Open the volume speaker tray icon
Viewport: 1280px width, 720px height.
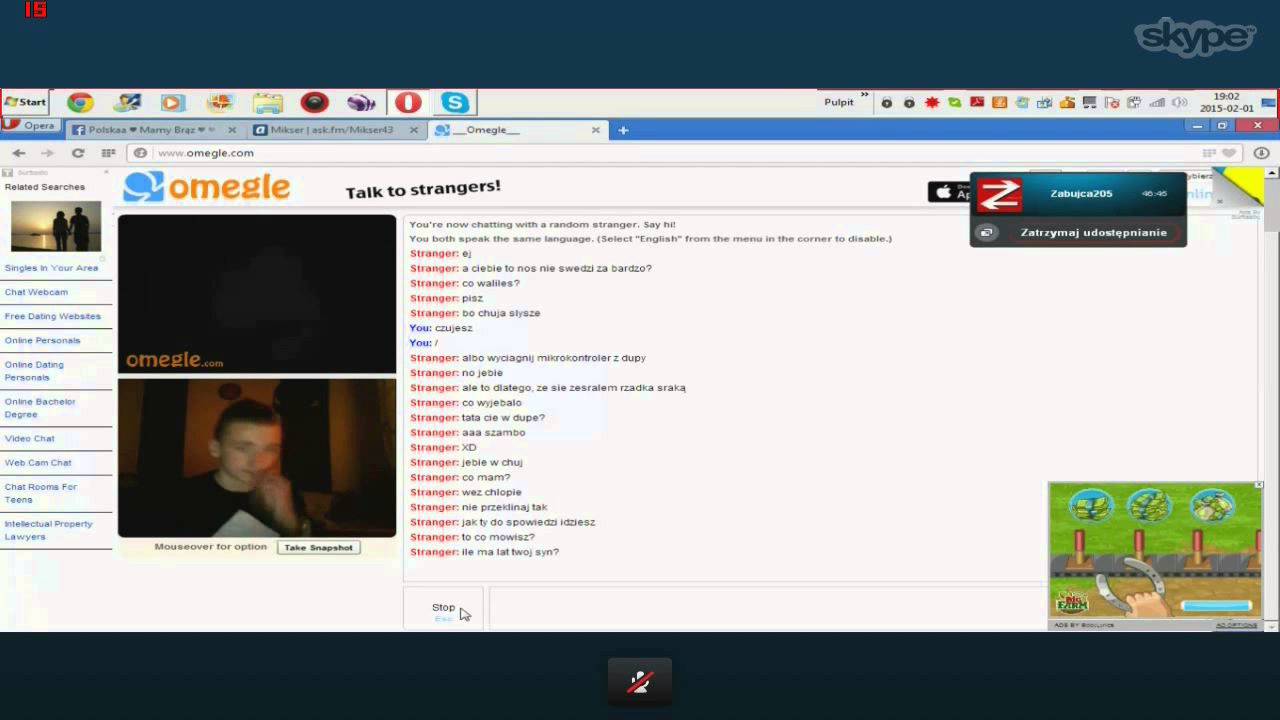[1179, 102]
